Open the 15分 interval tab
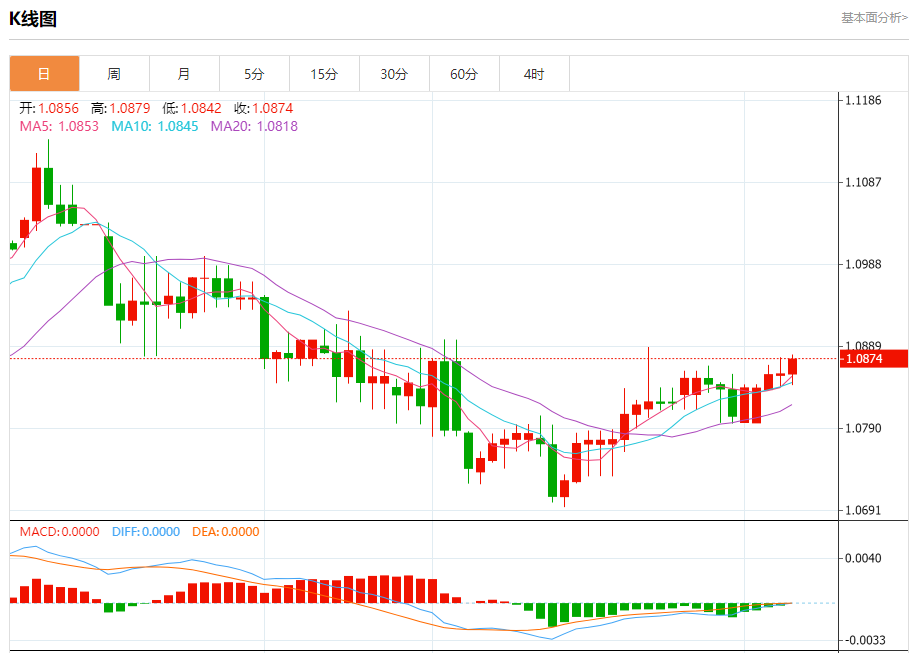 (x=324, y=74)
